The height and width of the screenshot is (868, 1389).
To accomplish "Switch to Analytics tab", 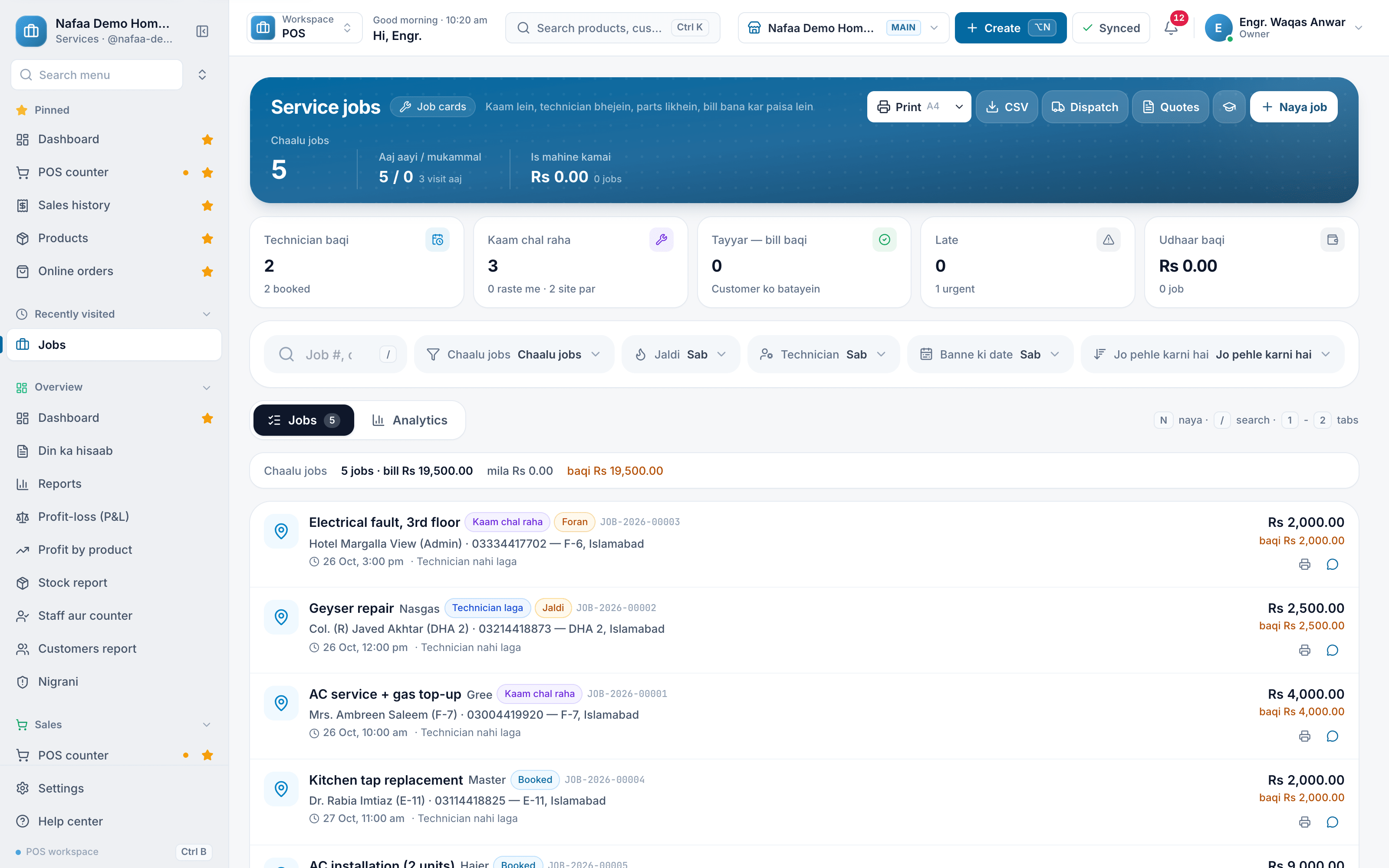I will coord(410,420).
